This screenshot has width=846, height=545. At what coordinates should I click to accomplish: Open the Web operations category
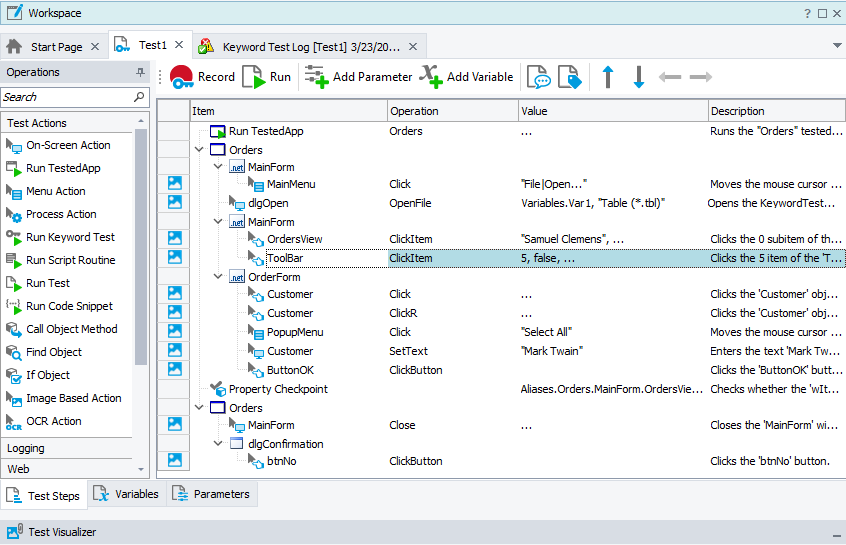[x=18, y=468]
